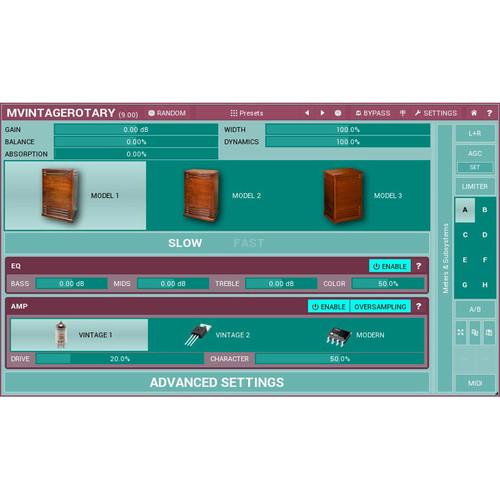This screenshot has height=500, width=500.
Task: Click the CHARACTER slider
Action: pyautogui.click(x=340, y=359)
